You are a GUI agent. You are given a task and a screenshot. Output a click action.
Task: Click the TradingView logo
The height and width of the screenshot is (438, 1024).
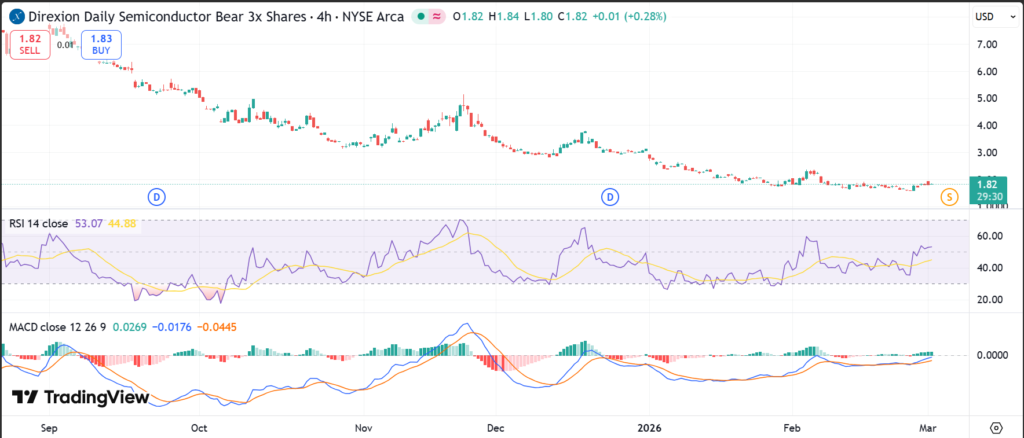[x=80, y=397]
